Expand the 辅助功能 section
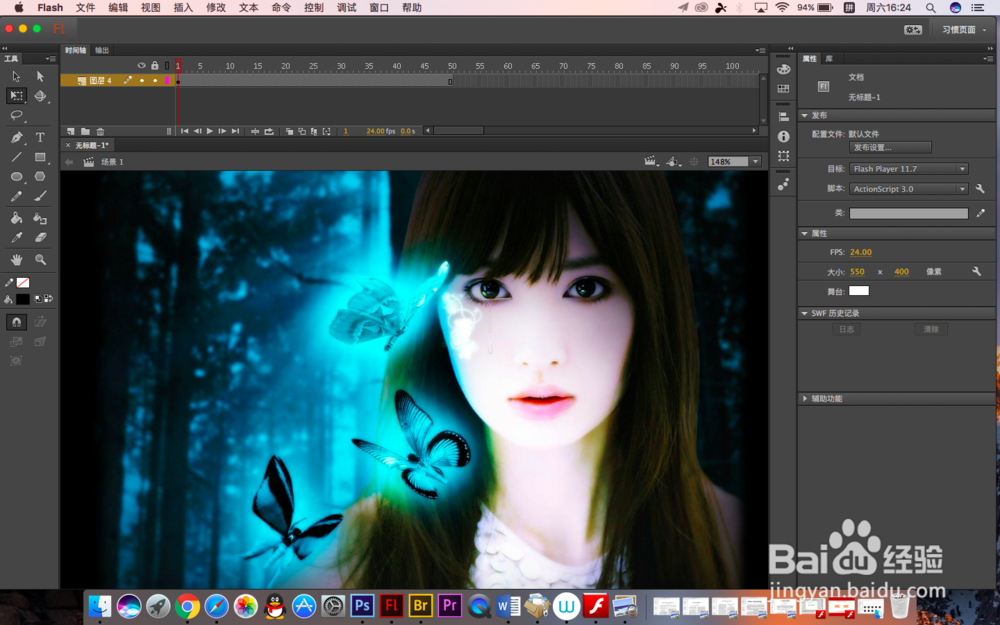Image resolution: width=1000 pixels, height=625 pixels. 805,399
